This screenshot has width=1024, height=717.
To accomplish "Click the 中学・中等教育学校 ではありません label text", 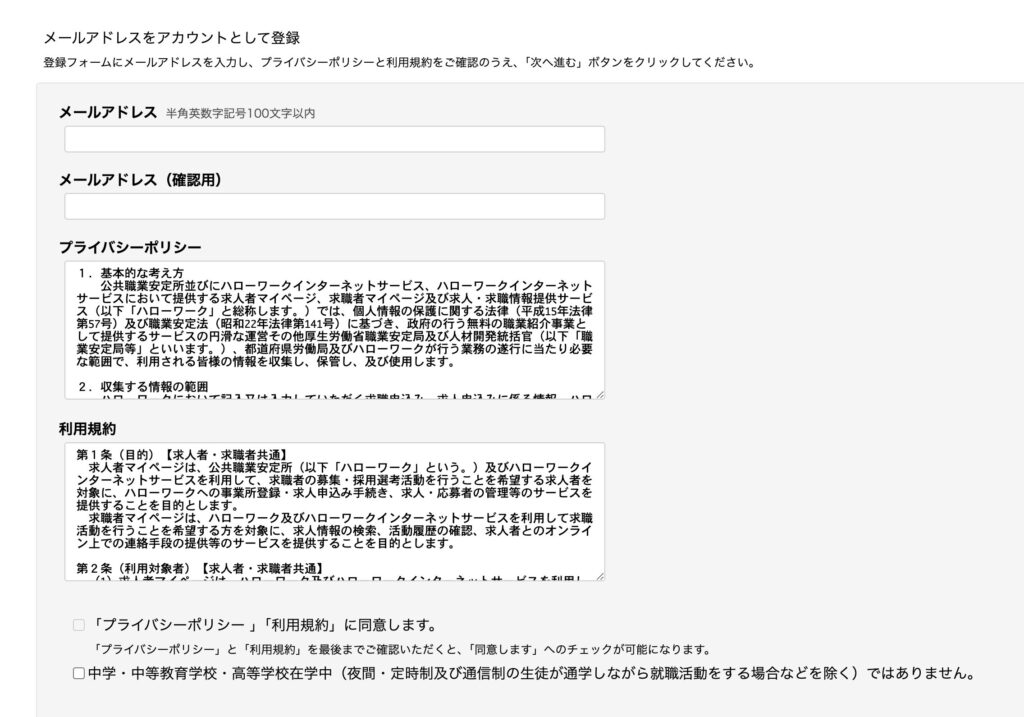I will (530, 674).
